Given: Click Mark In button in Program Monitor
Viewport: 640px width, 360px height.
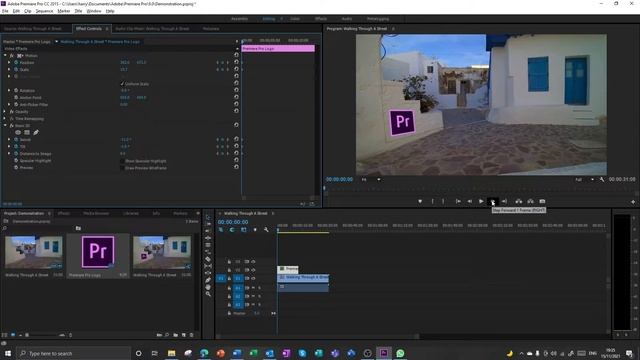Looking at the screenshot, I should click(x=432, y=201).
